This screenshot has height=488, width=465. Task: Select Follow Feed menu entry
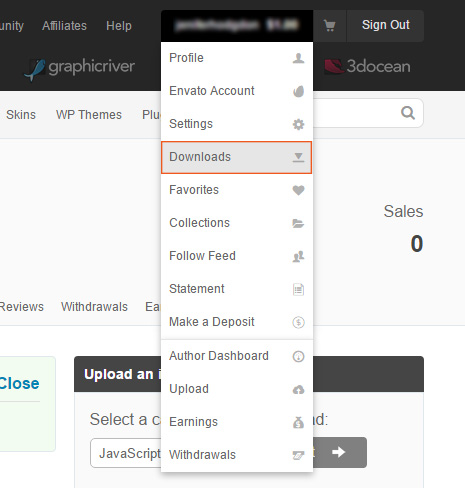coord(237,256)
